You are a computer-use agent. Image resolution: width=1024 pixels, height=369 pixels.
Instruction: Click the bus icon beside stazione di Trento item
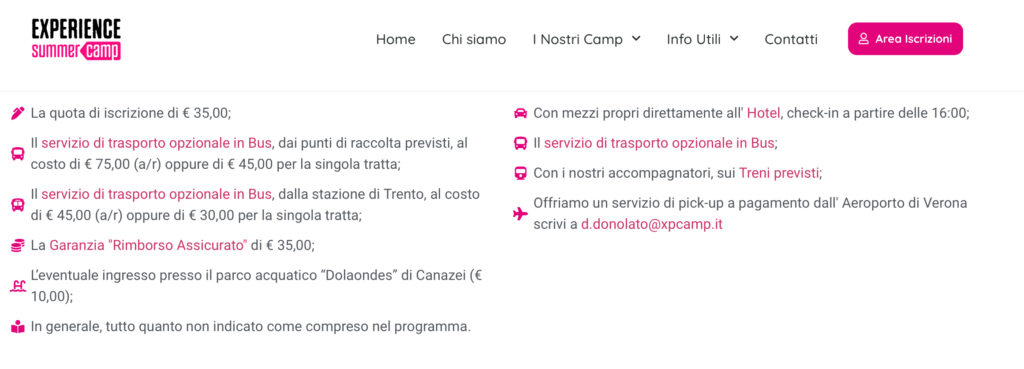pyautogui.click(x=18, y=205)
